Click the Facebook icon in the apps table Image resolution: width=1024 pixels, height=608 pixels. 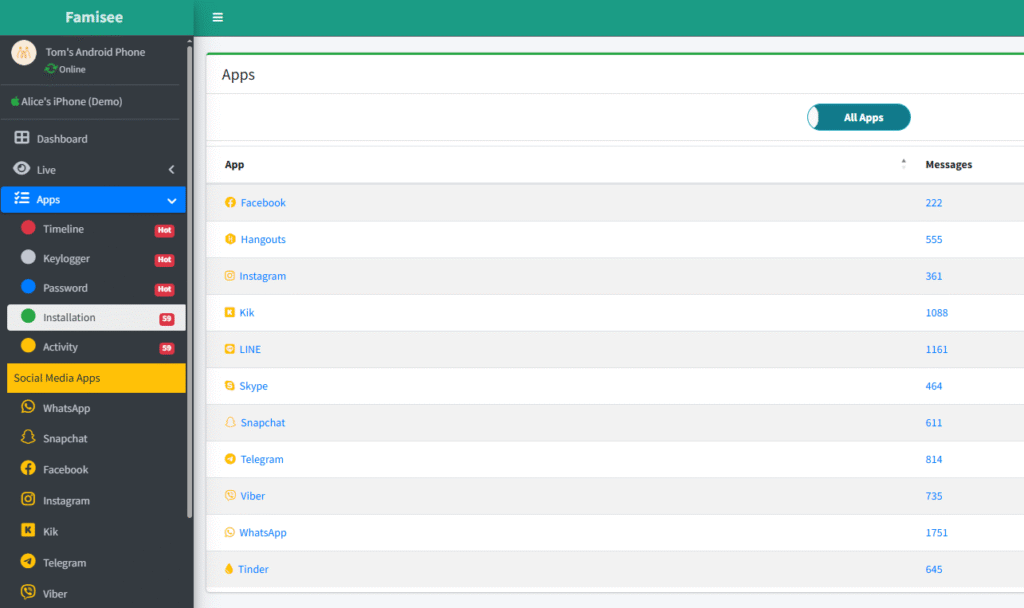click(231, 202)
